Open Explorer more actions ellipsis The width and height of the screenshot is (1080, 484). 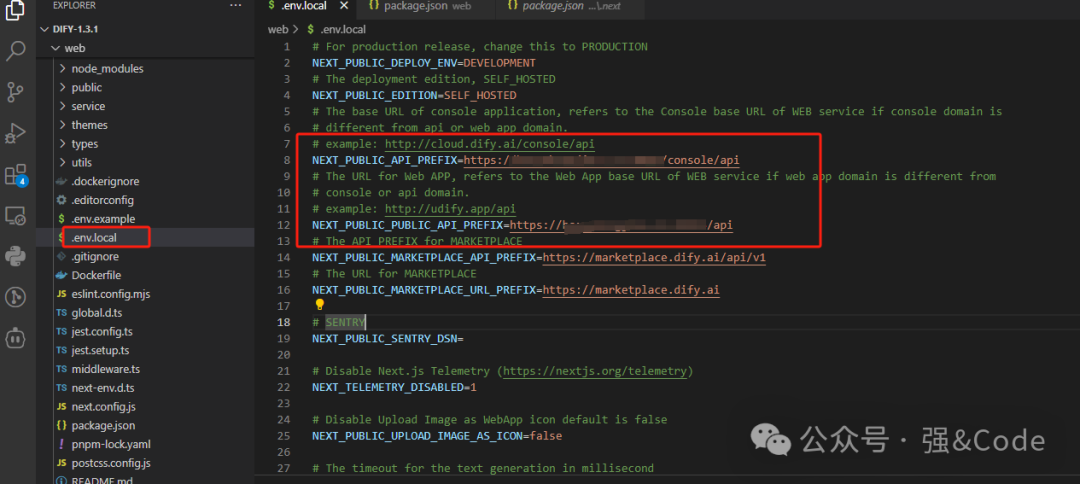click(236, 5)
